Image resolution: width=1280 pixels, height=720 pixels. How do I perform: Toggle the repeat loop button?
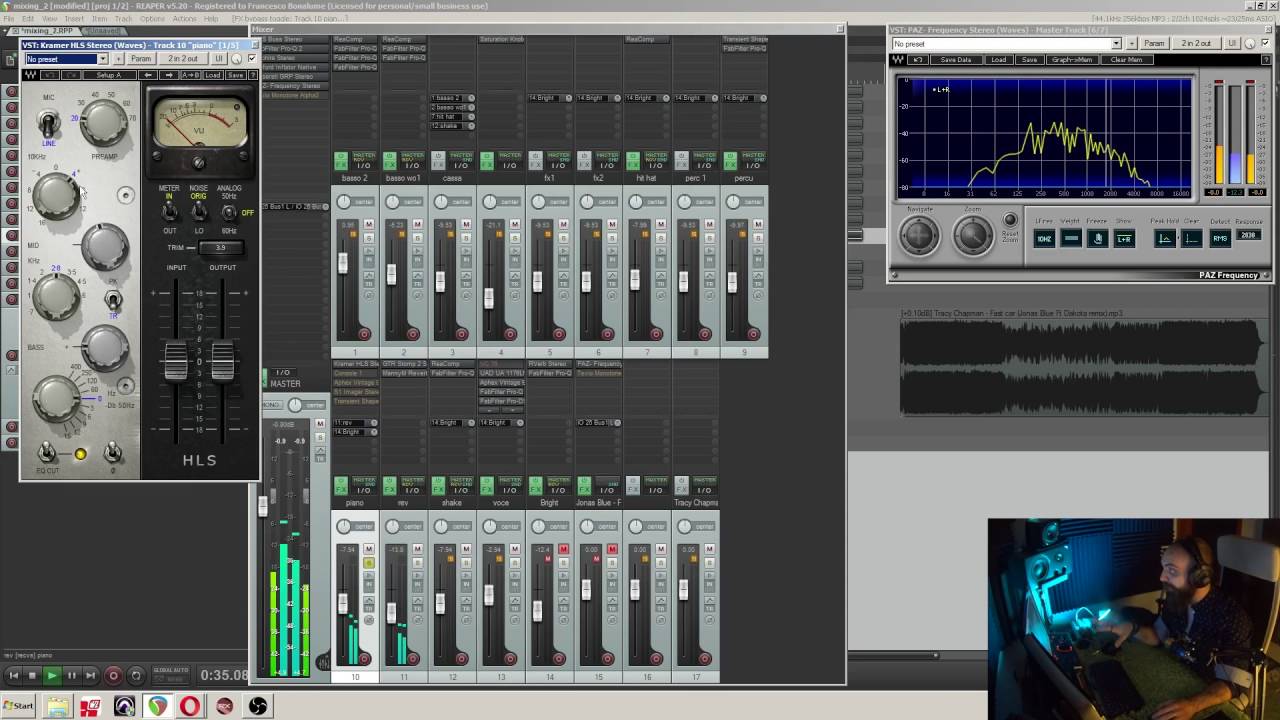pyautogui.click(x=135, y=676)
